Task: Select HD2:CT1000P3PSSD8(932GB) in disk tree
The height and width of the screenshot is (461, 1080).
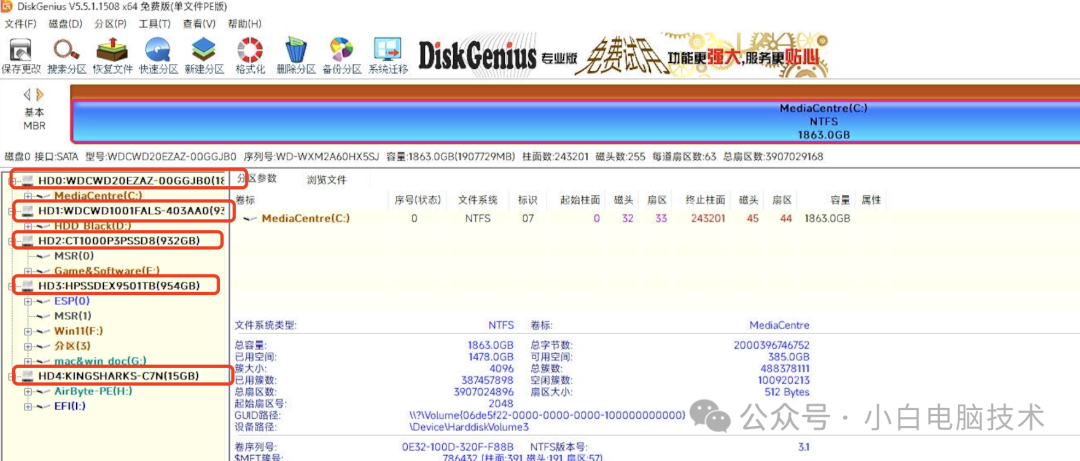Action: (x=119, y=240)
